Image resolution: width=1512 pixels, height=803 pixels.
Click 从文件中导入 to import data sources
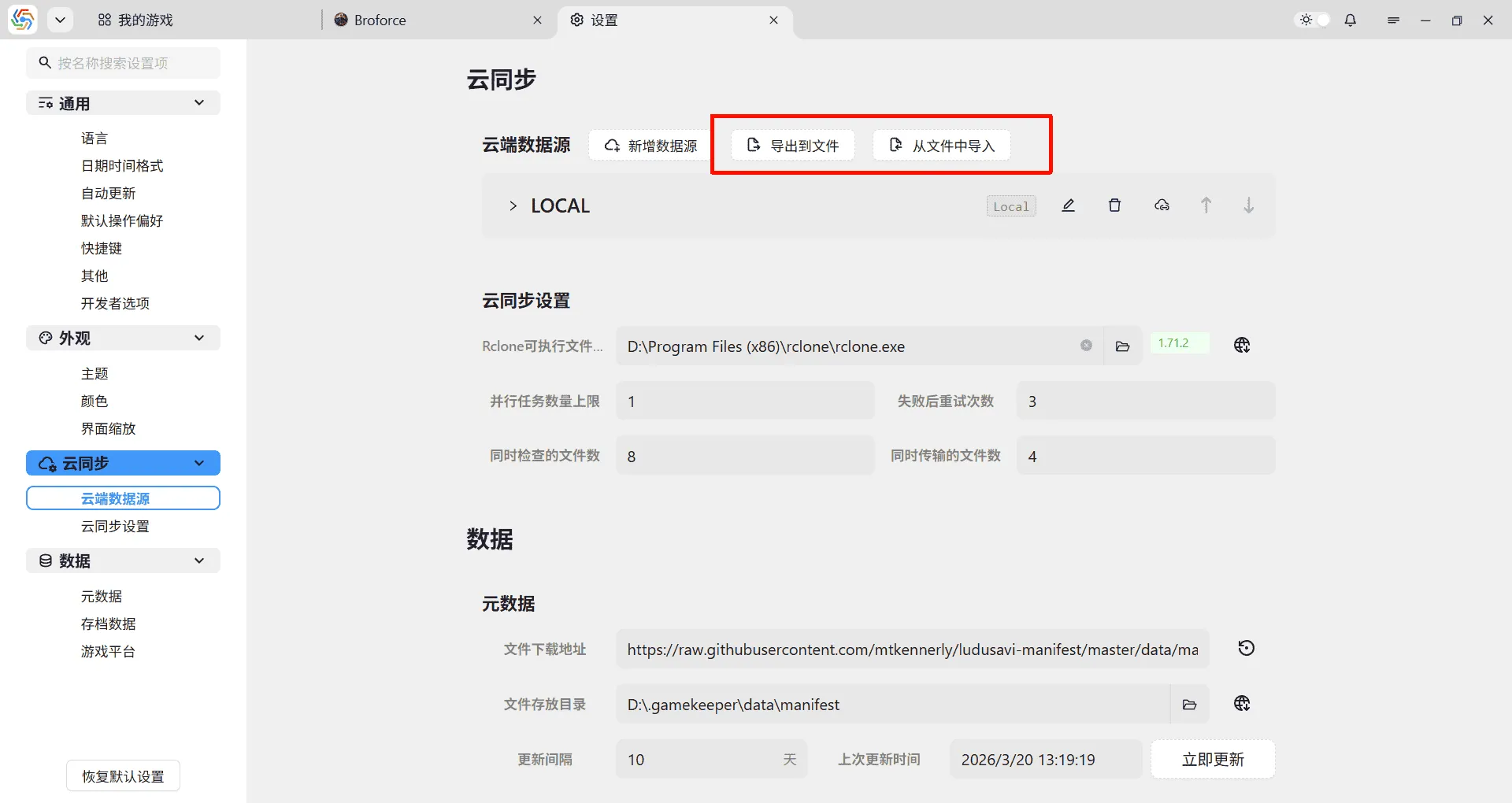pyautogui.click(x=941, y=145)
